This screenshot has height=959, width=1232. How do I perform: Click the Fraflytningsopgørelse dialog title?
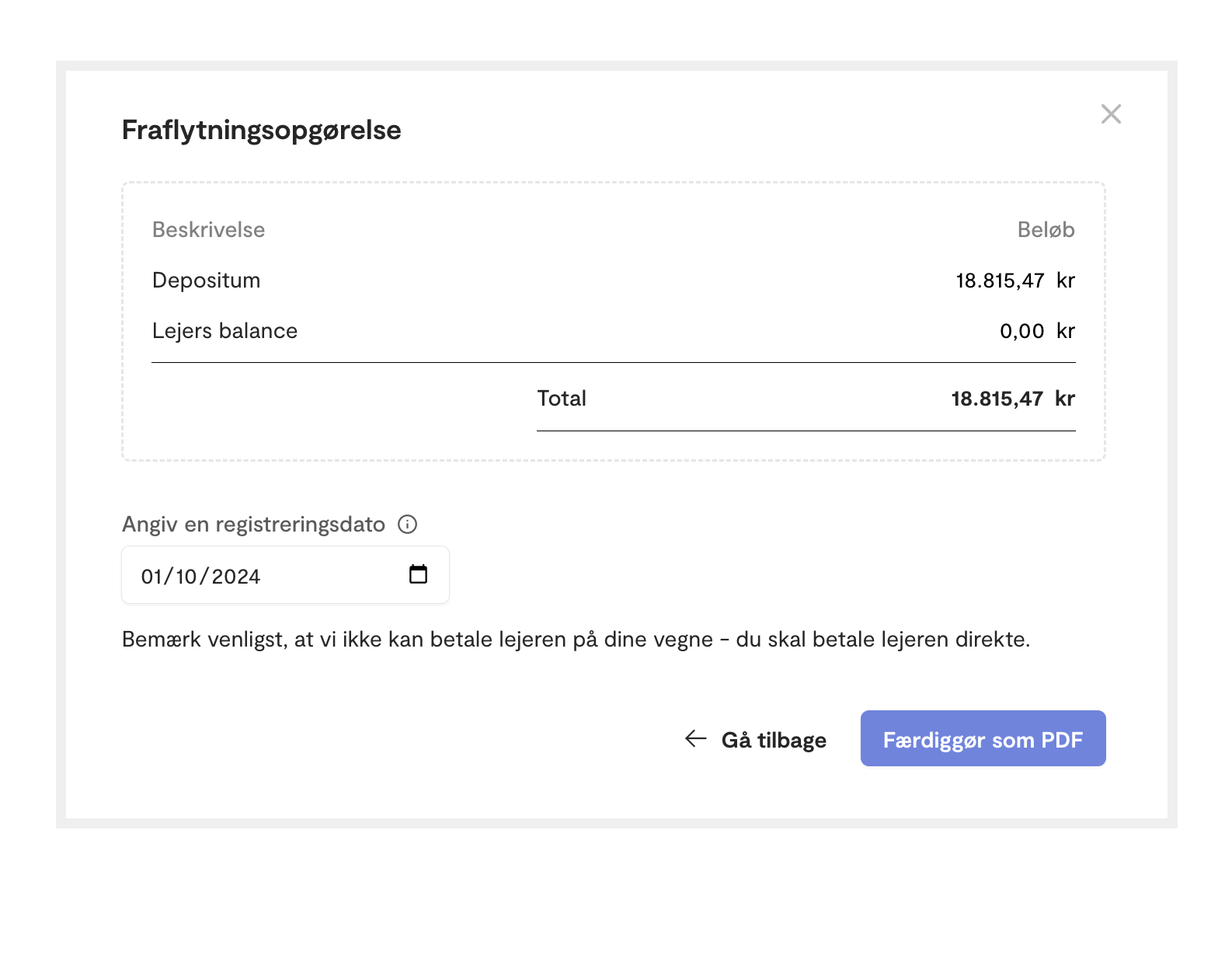click(x=262, y=131)
